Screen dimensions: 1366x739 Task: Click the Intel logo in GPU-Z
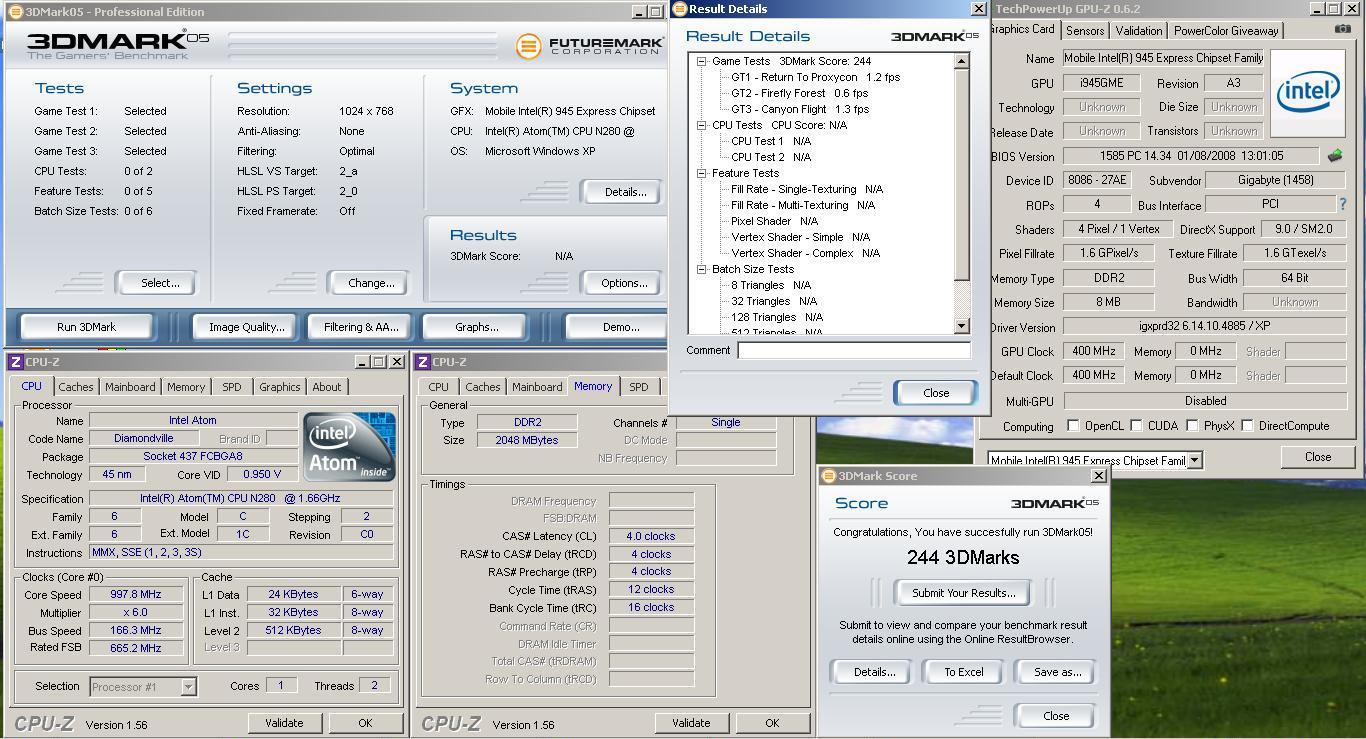click(x=1307, y=93)
